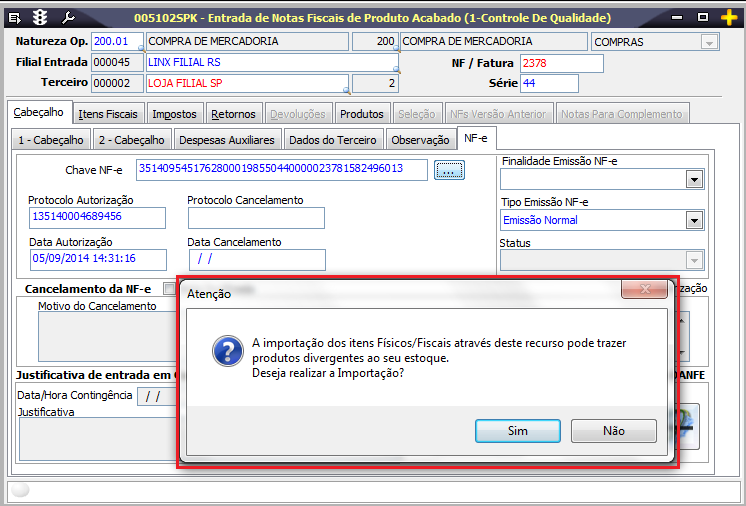The width and height of the screenshot is (746, 506).
Task: Click the traffic light icon in title bar
Action: point(39,18)
